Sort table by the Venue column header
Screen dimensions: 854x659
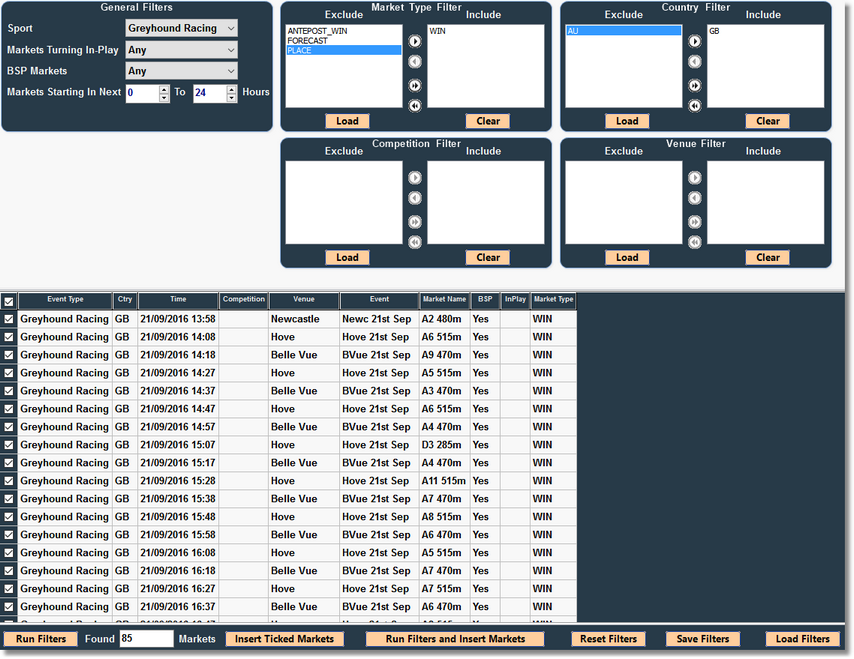point(304,300)
